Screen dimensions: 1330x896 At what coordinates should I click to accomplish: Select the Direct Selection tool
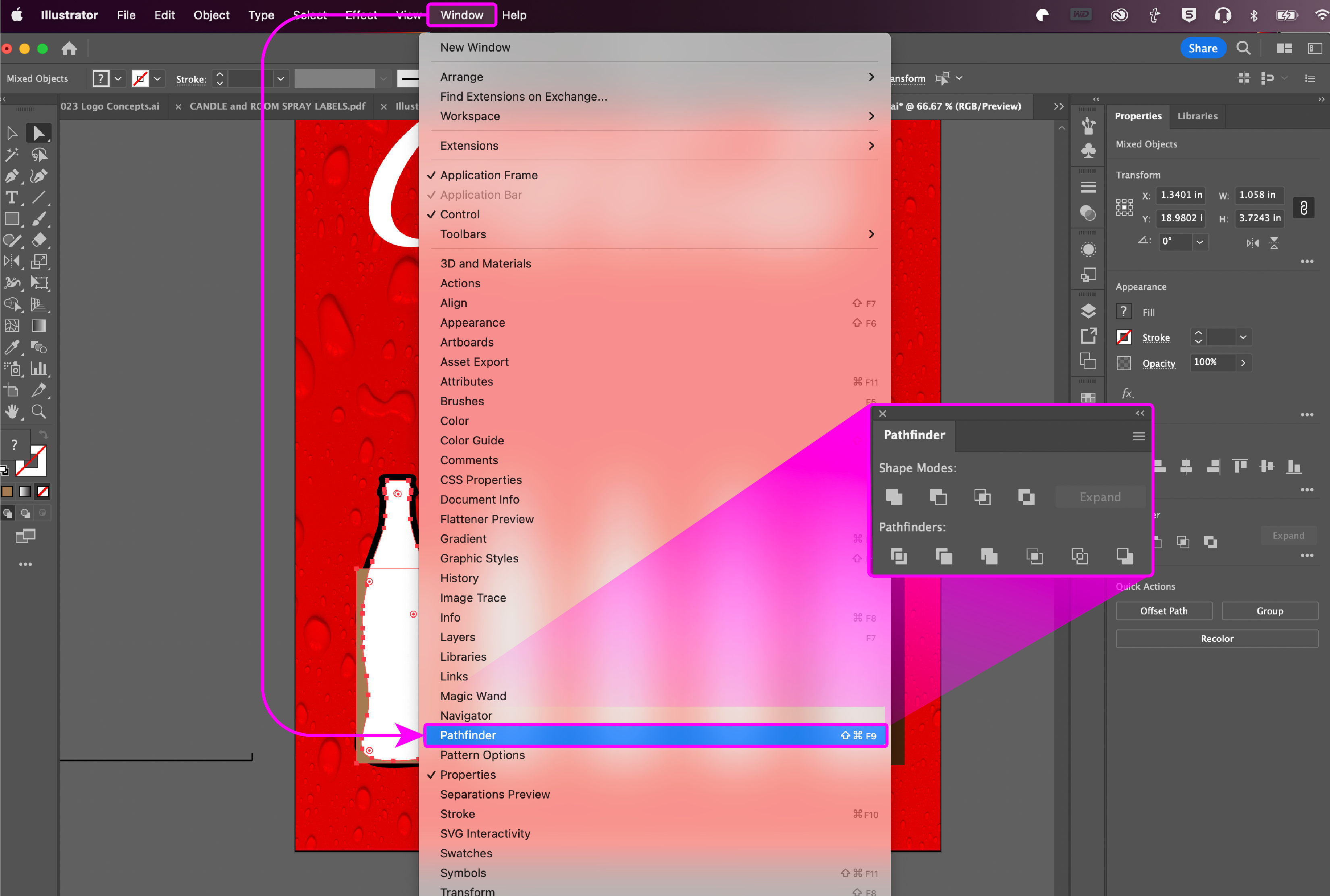coord(38,133)
